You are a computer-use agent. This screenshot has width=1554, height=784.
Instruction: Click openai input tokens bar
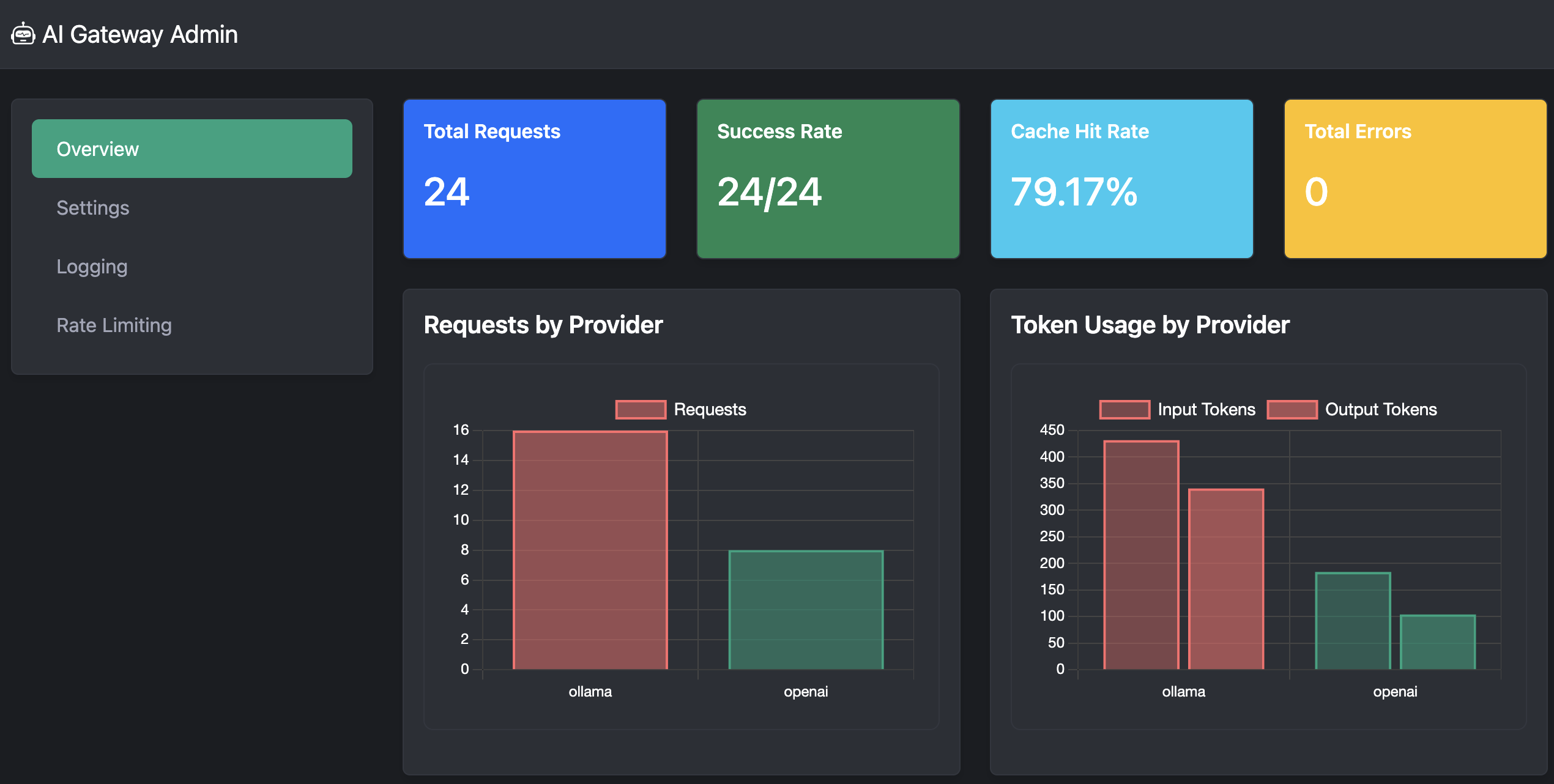1353,621
